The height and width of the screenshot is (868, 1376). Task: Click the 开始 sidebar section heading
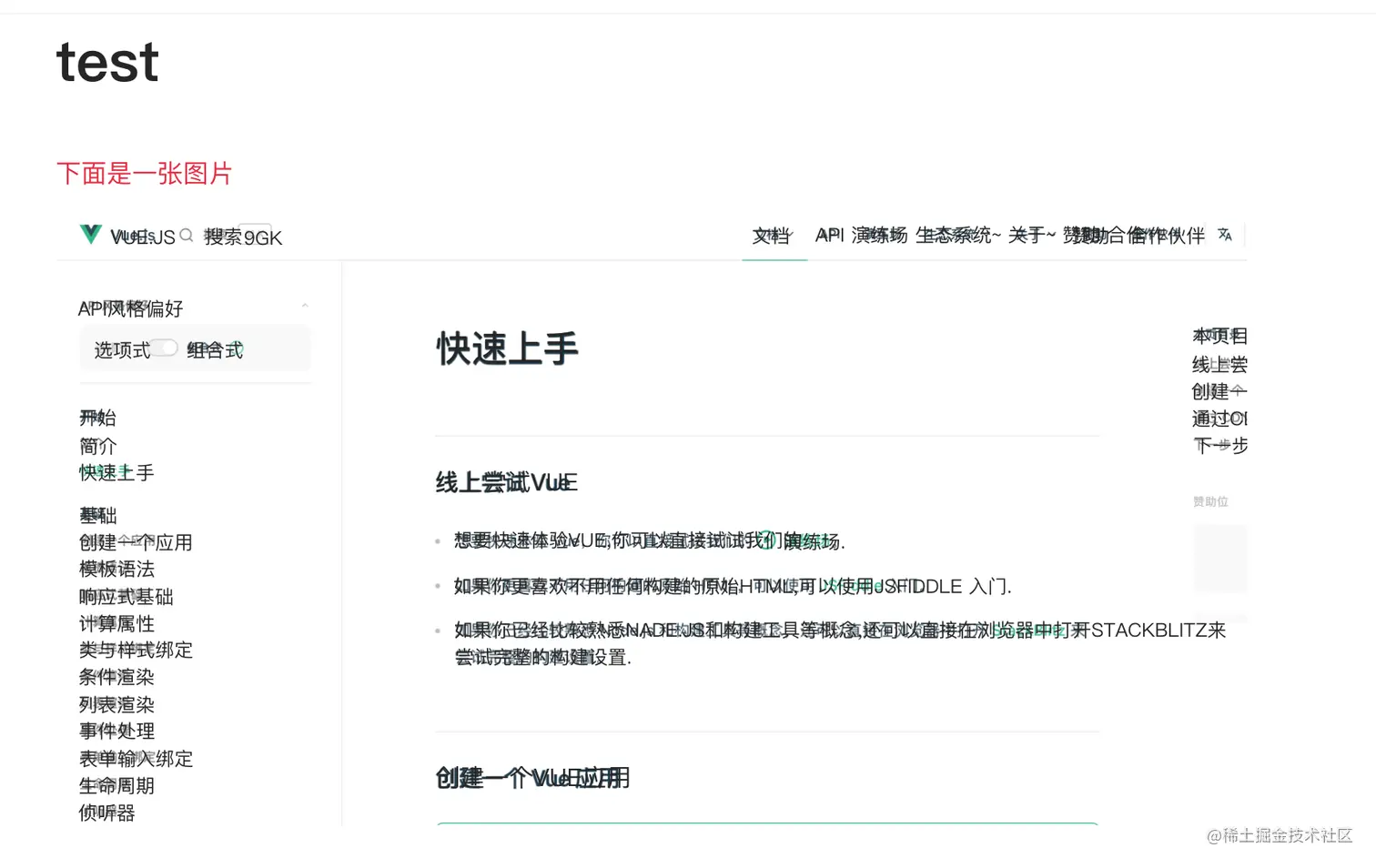[97, 418]
